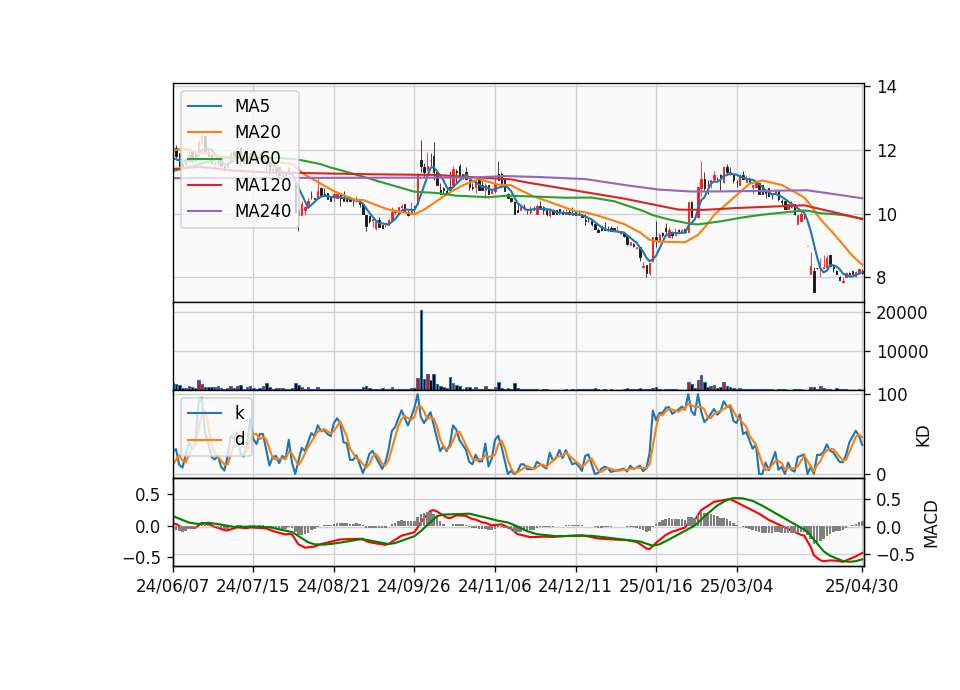
Task: Click the price axis value 14
Action: click(x=887, y=87)
